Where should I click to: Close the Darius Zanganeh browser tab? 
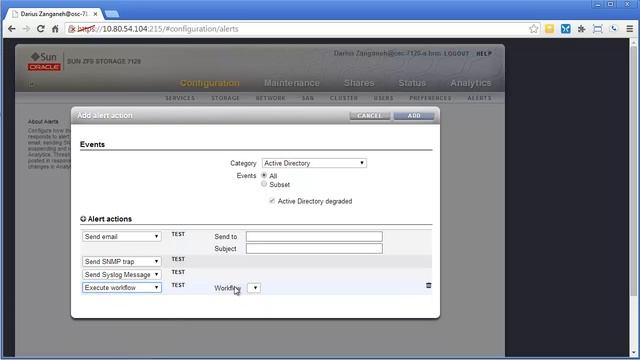pos(95,14)
